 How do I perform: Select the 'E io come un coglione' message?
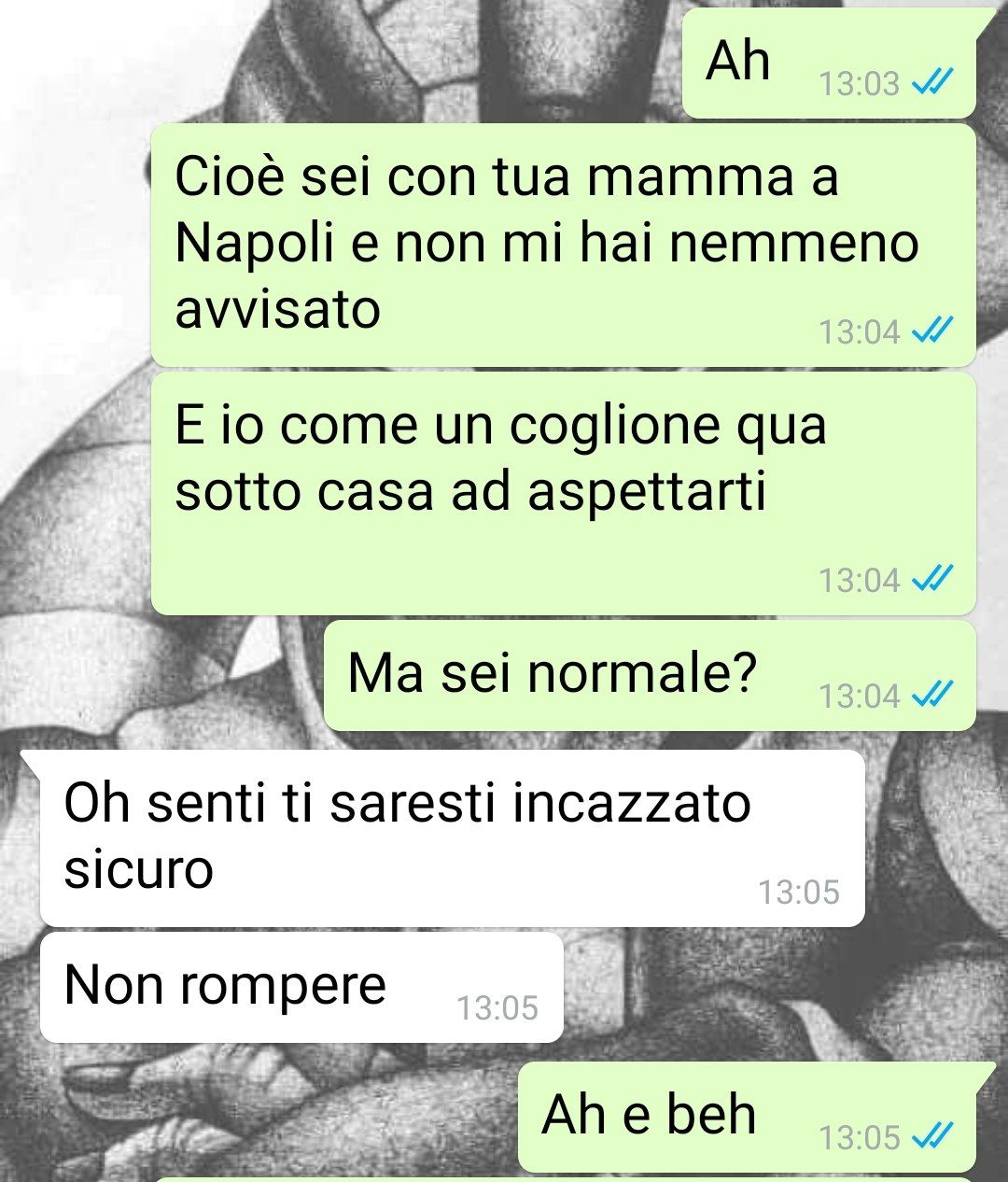tap(564, 493)
